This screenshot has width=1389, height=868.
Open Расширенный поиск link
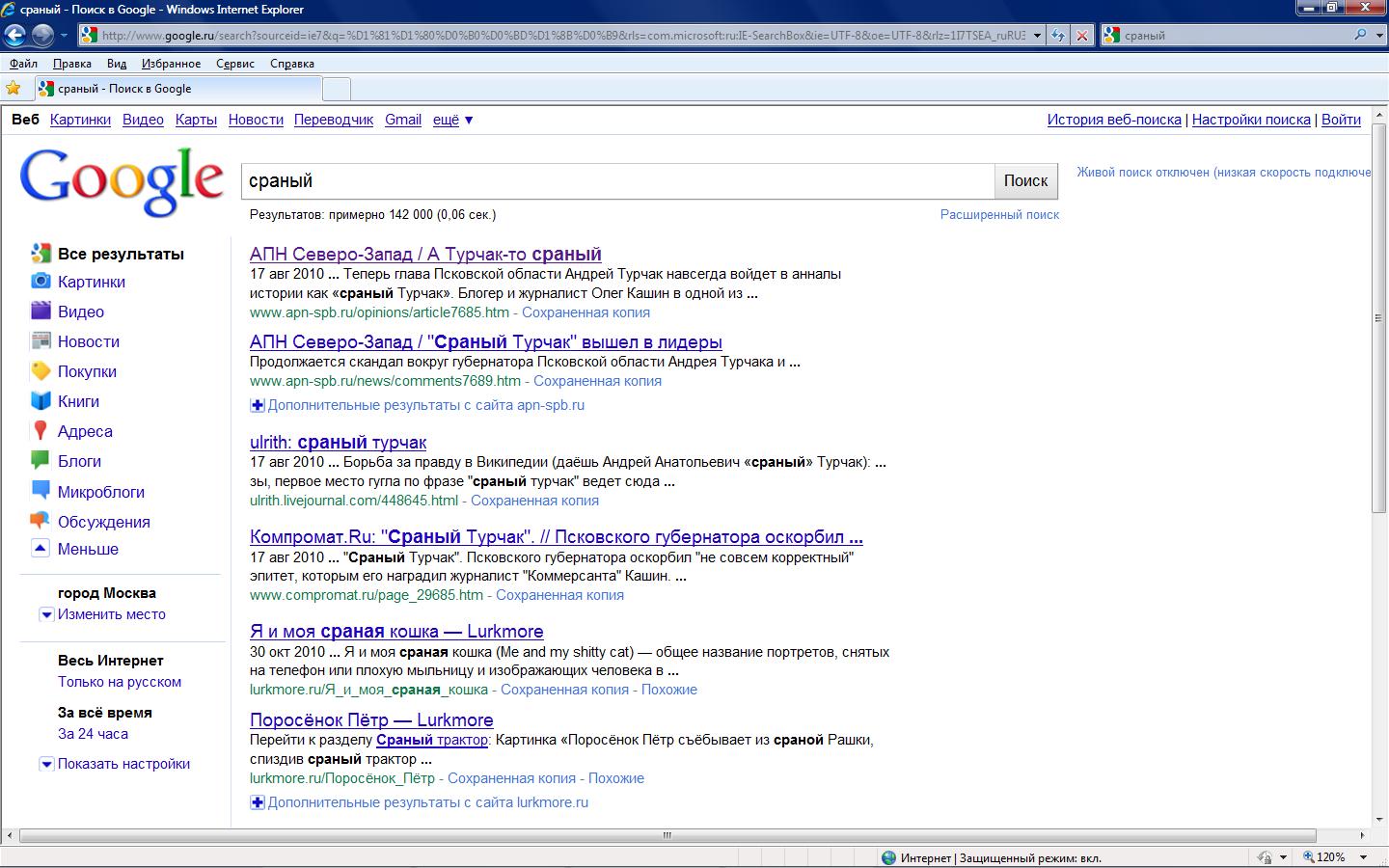pos(999,214)
